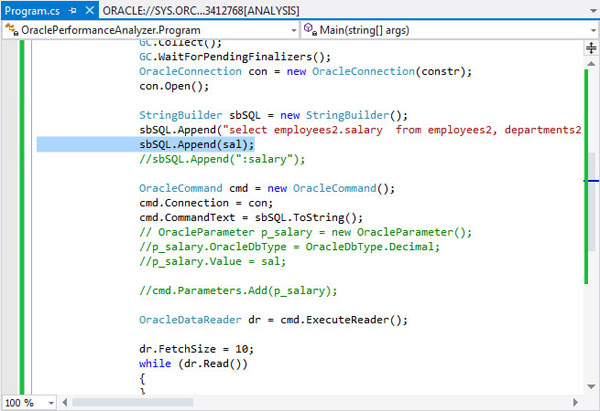
Task: Click the commented //sbSQL.Append(":salary"); line
Action: tap(222, 159)
